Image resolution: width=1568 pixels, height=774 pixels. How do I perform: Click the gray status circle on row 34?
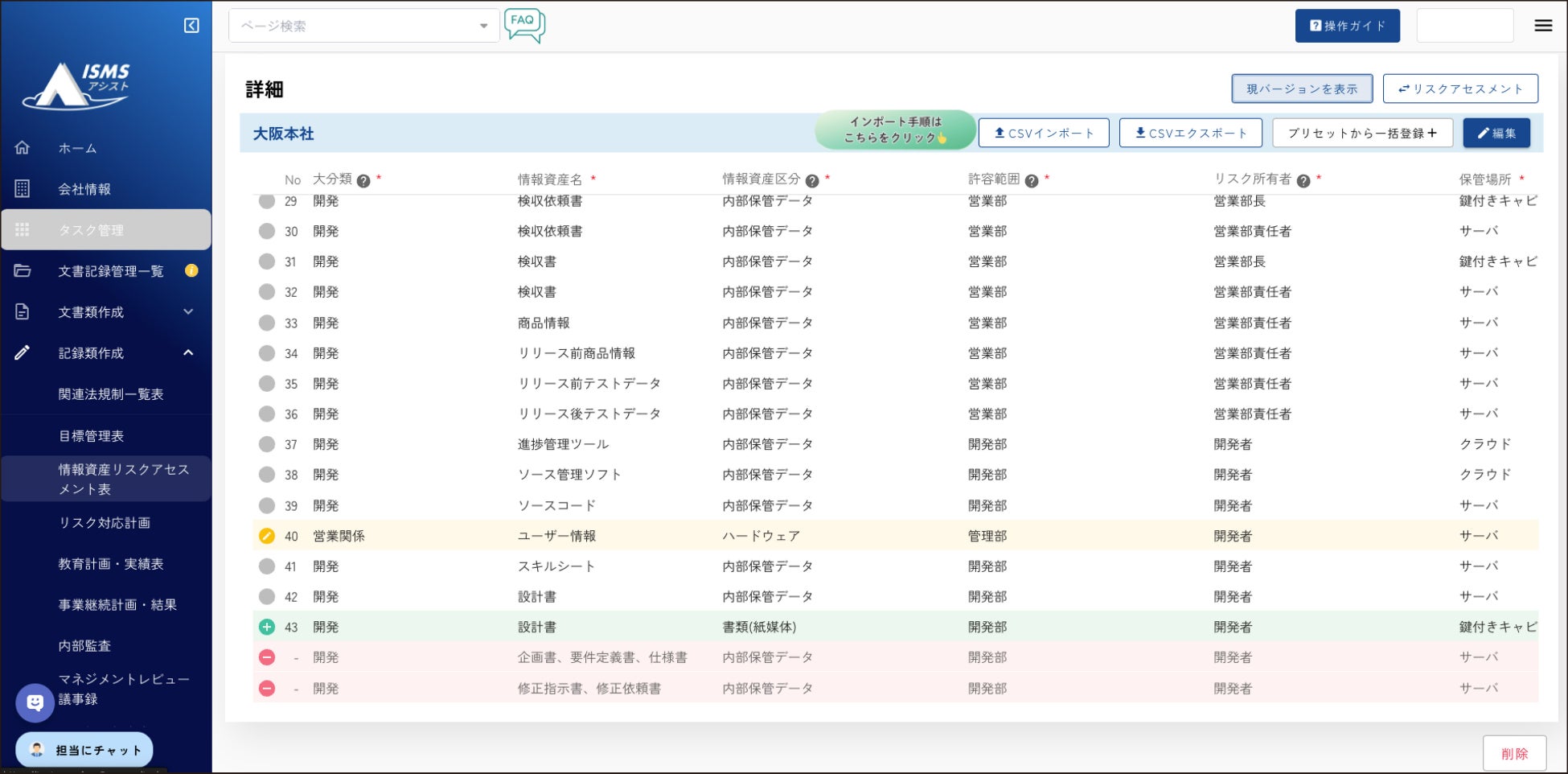[x=267, y=353]
